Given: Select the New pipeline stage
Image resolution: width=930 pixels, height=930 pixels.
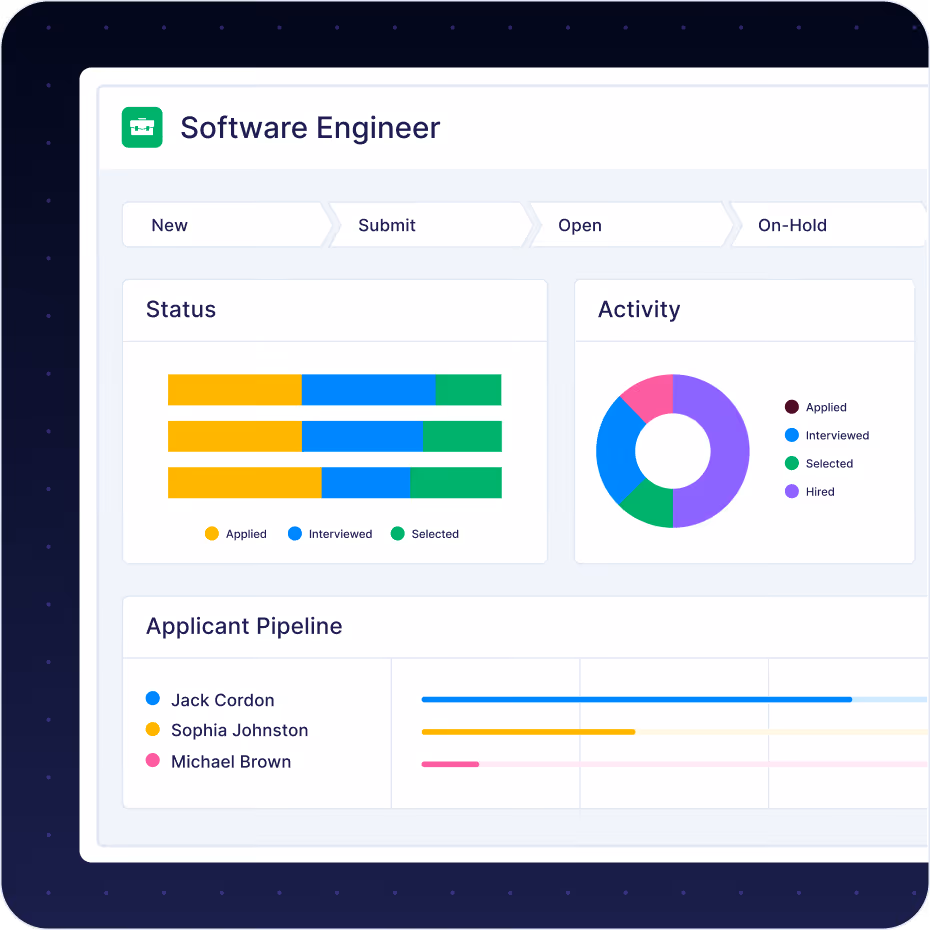Looking at the screenshot, I should pyautogui.click(x=226, y=225).
